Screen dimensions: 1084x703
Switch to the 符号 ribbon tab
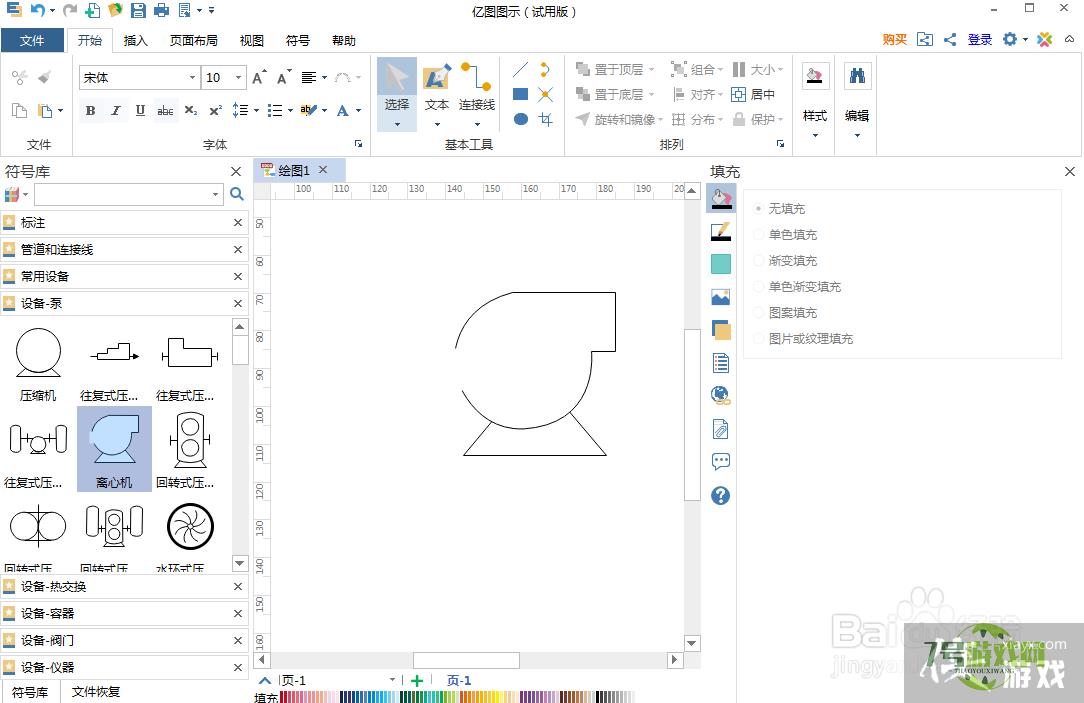point(298,40)
